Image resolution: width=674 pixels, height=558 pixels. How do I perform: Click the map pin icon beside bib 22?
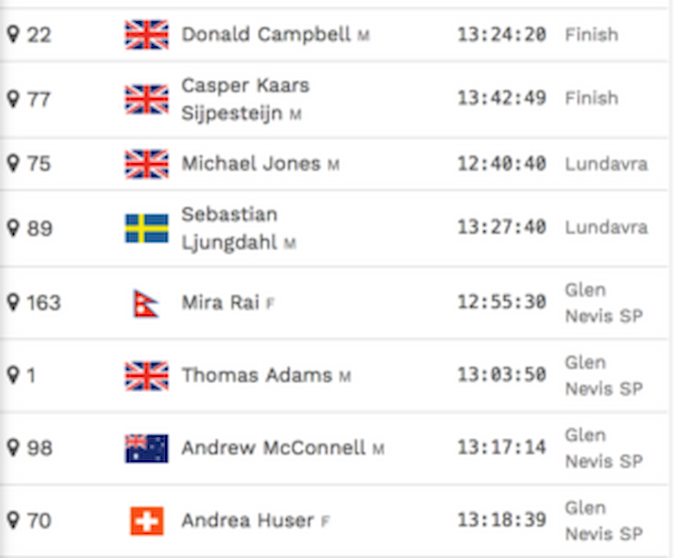pyautogui.click(x=14, y=34)
